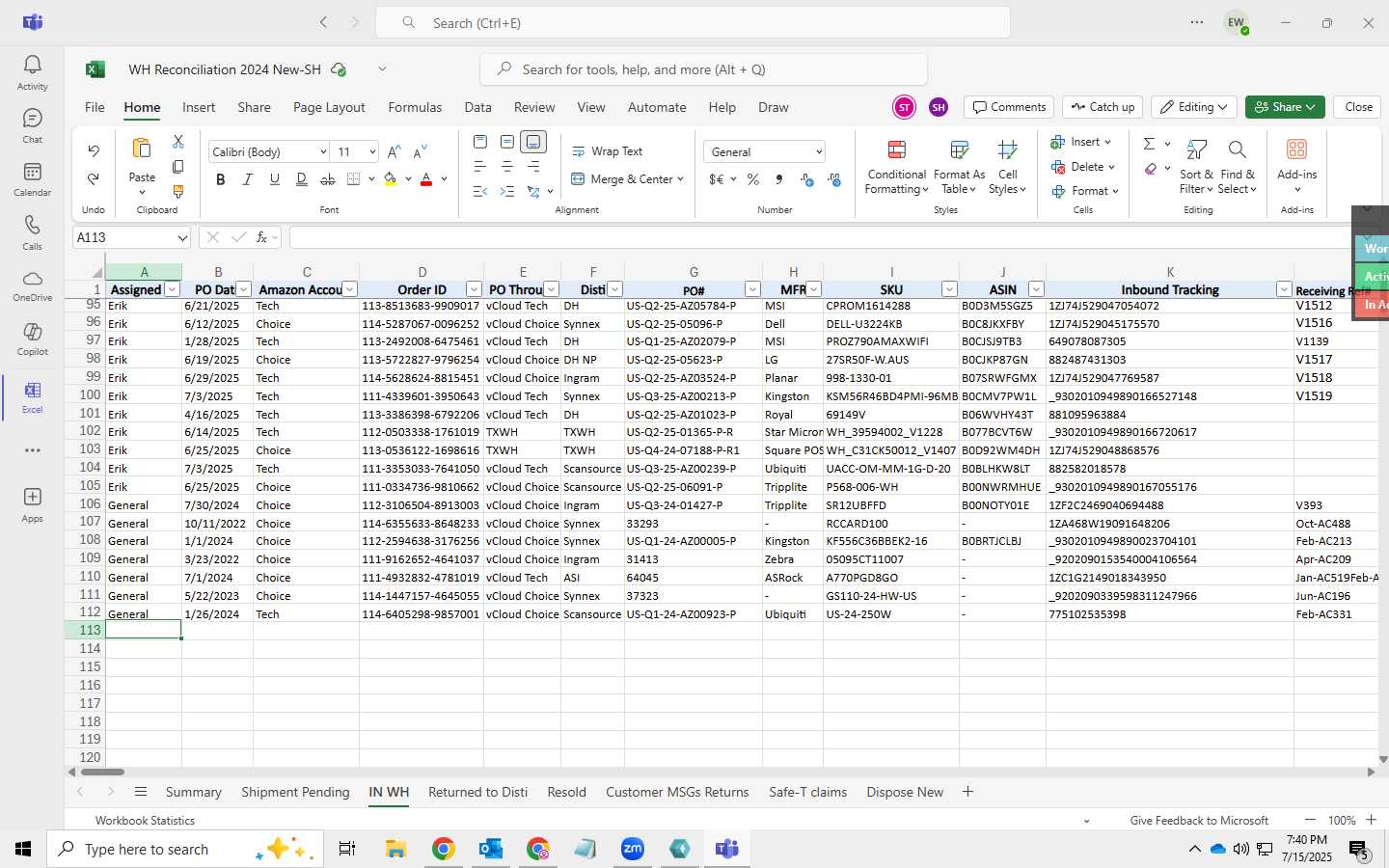Screen dimensions: 1389x868
Task: Increase font size icon
Action: coord(394,151)
